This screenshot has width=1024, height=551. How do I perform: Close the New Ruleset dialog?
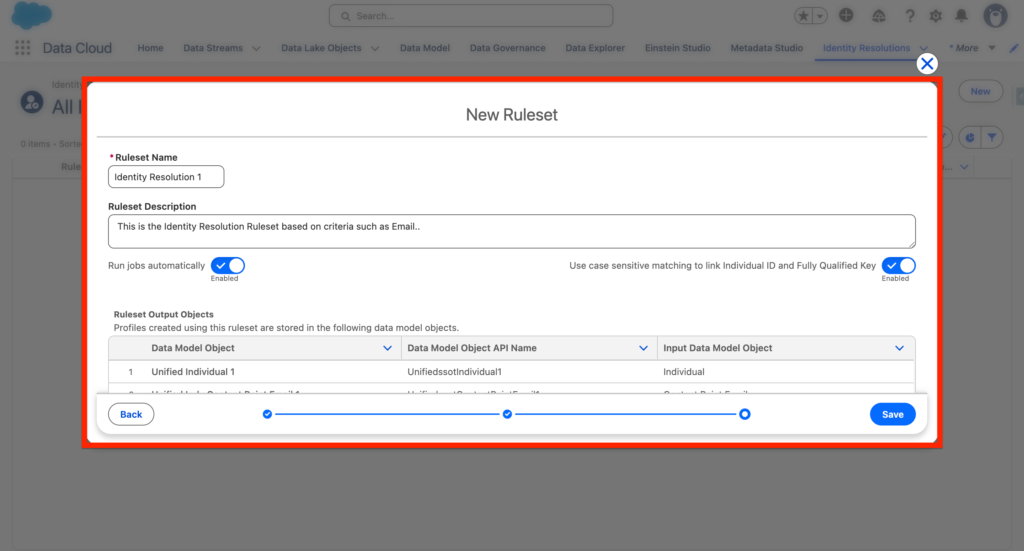tap(927, 64)
